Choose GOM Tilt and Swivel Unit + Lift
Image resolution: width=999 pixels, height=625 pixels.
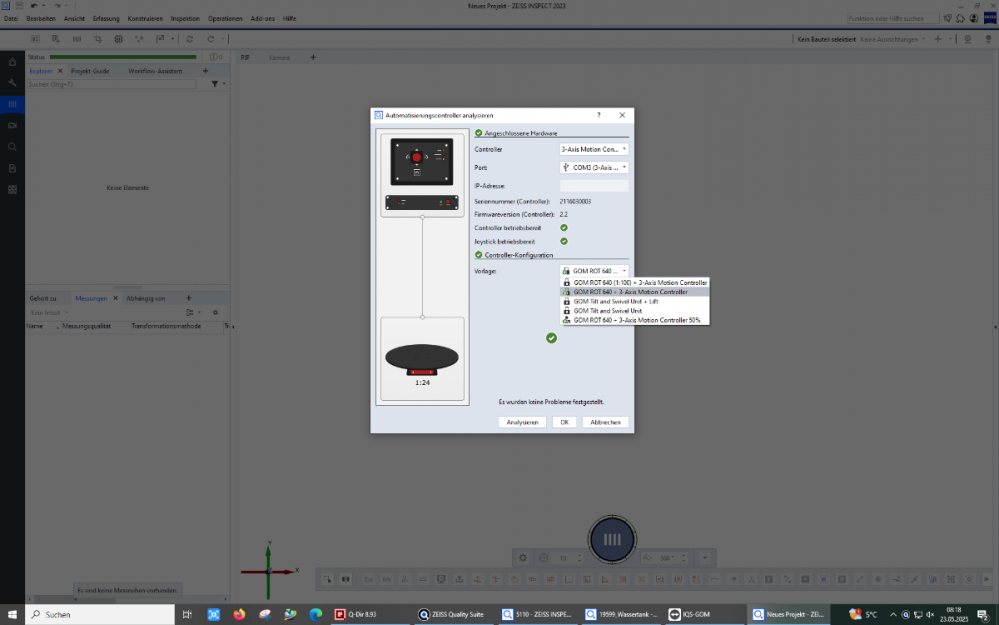pyautogui.click(x=615, y=301)
